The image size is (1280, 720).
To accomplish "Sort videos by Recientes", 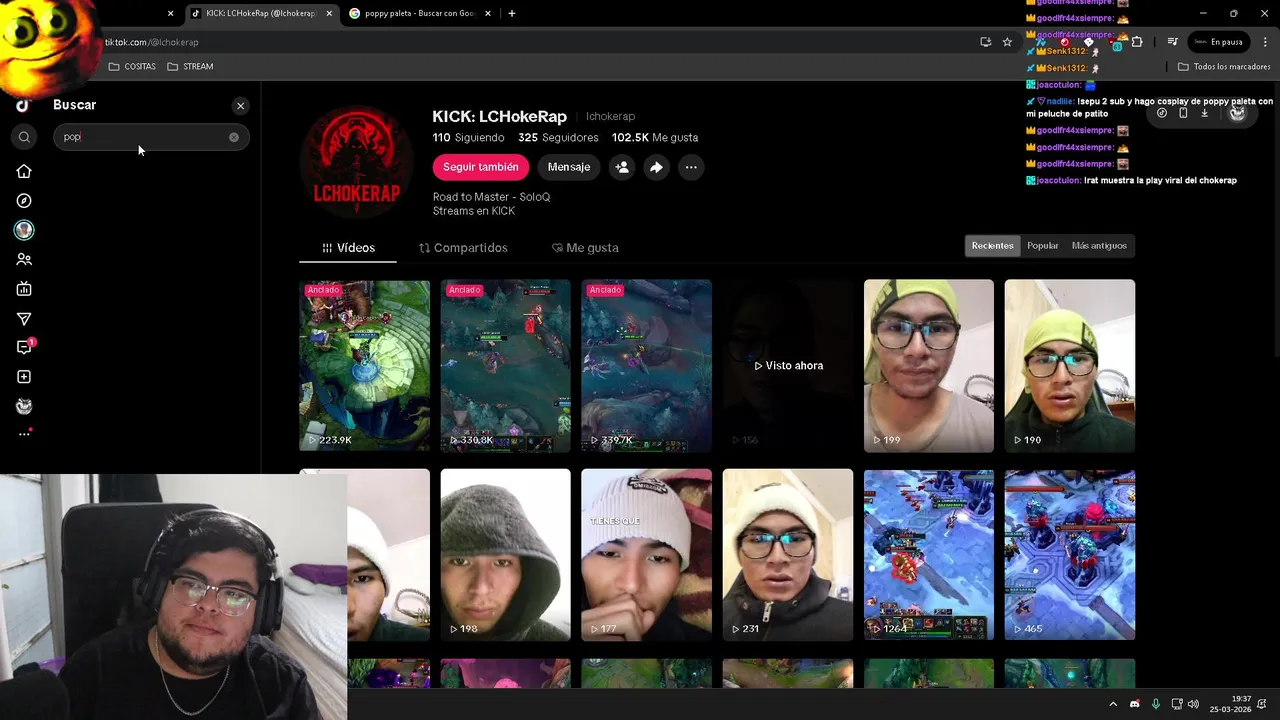I will click(992, 246).
